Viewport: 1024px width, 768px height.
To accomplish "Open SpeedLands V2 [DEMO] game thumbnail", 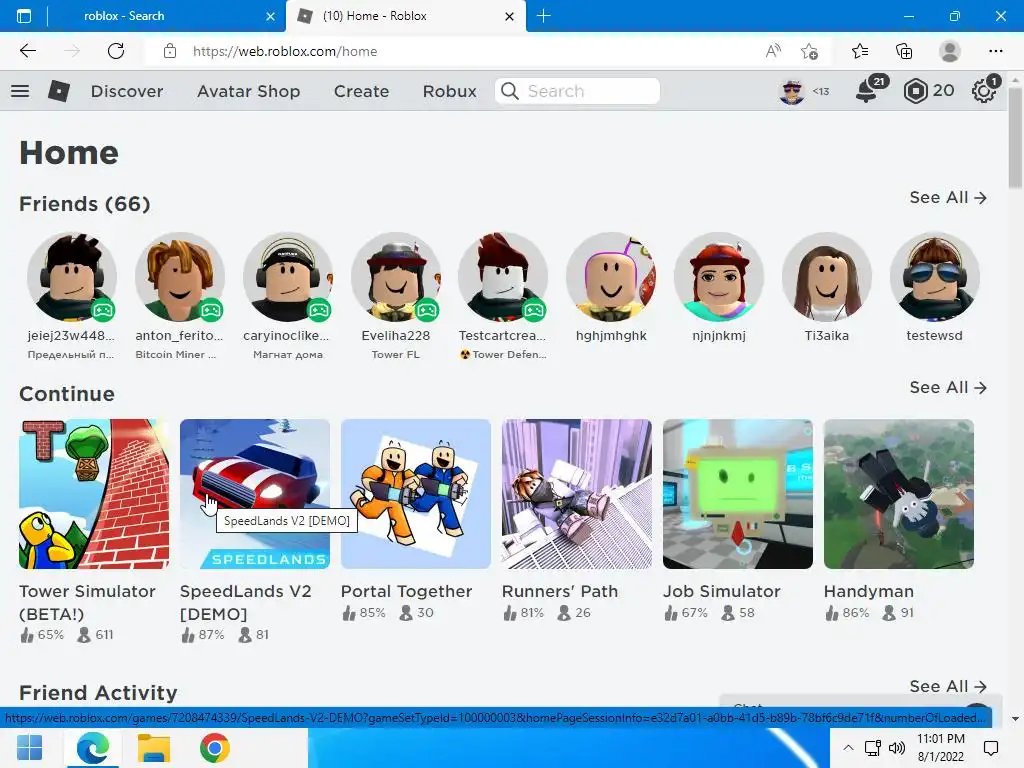I will point(255,494).
